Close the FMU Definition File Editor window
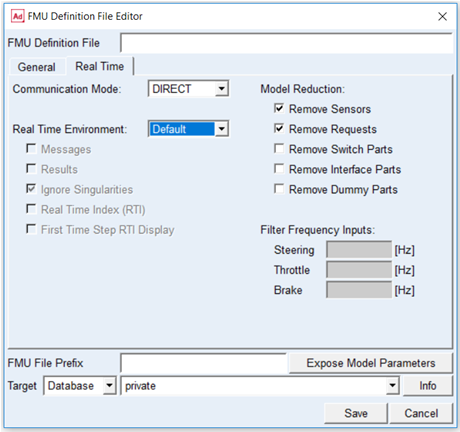 (442, 16)
